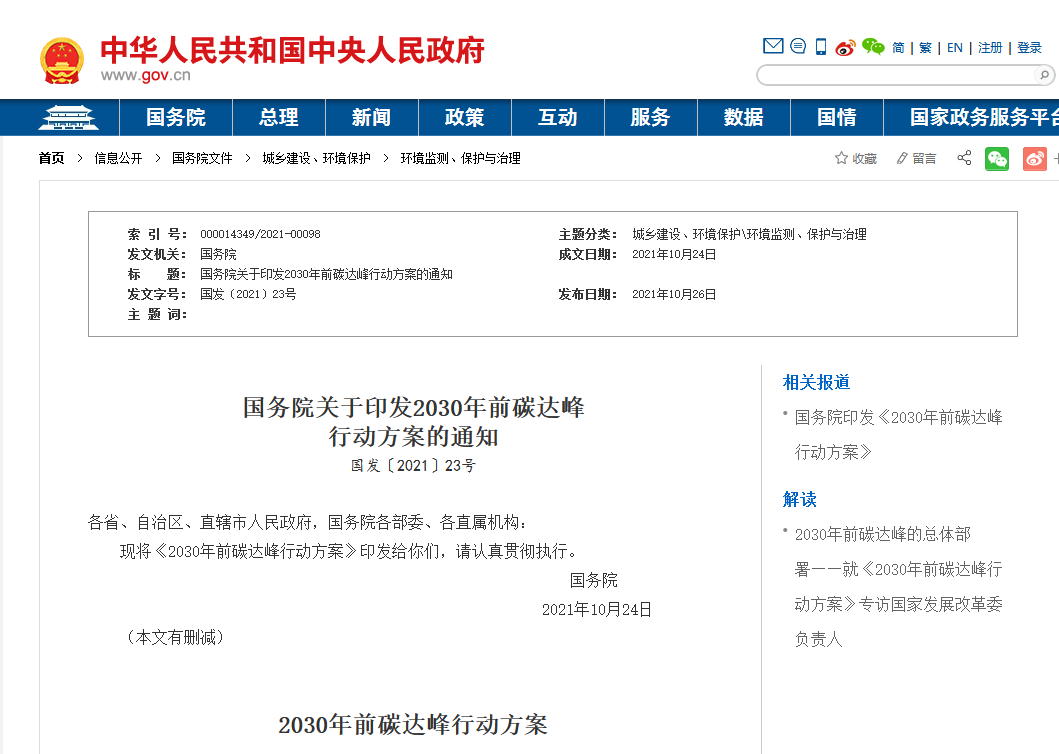The width and height of the screenshot is (1059, 754).
Task: Open the 新闻 menu
Action: tap(371, 118)
